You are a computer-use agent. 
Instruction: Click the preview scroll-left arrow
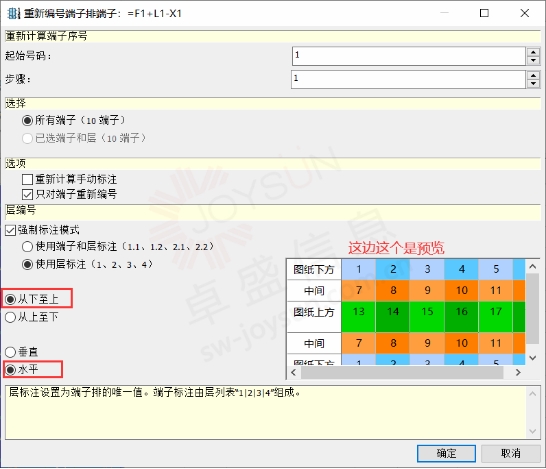[x=294, y=372]
